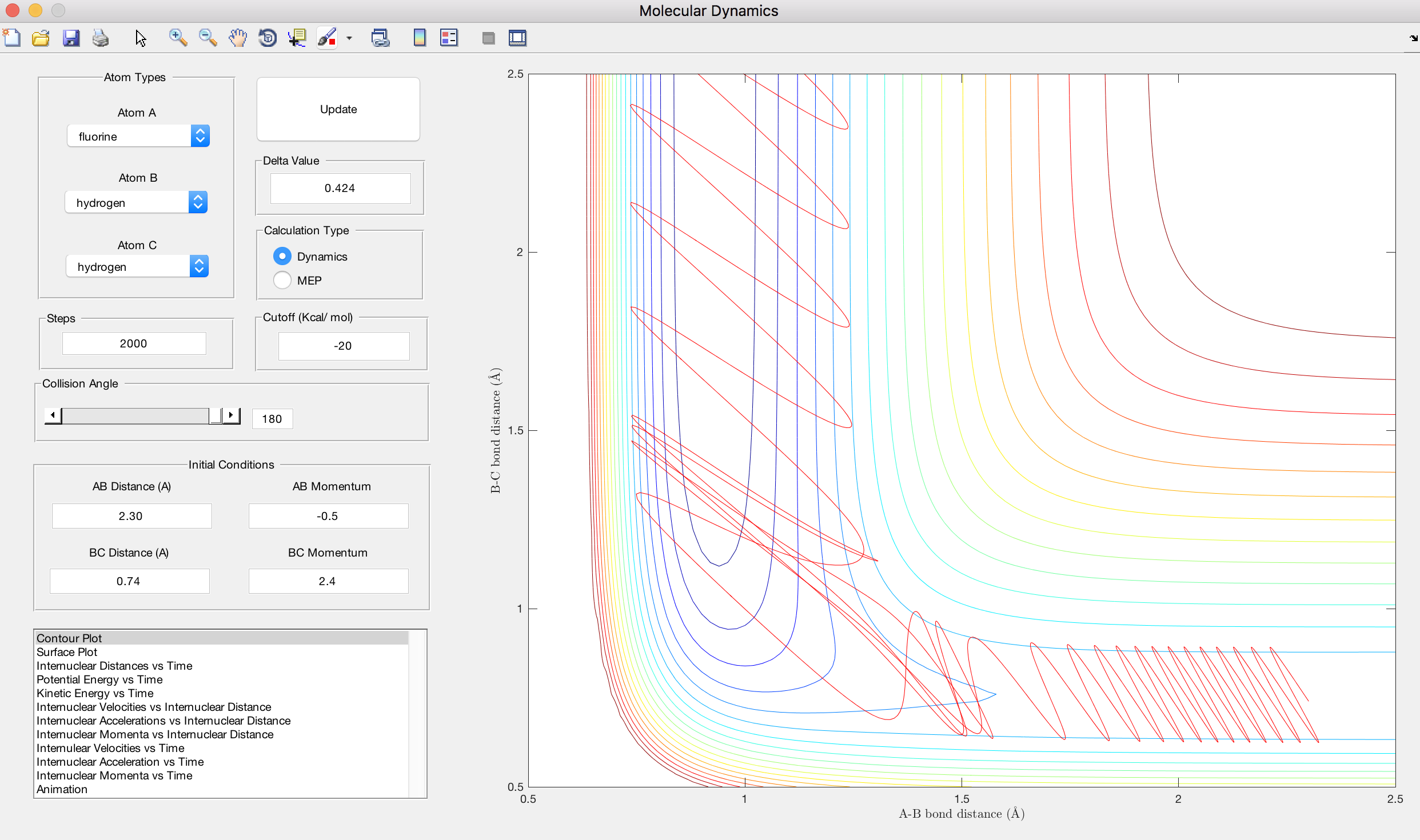The width and height of the screenshot is (1420, 840).
Task: Select Surface Plot in the list
Action: (67, 652)
